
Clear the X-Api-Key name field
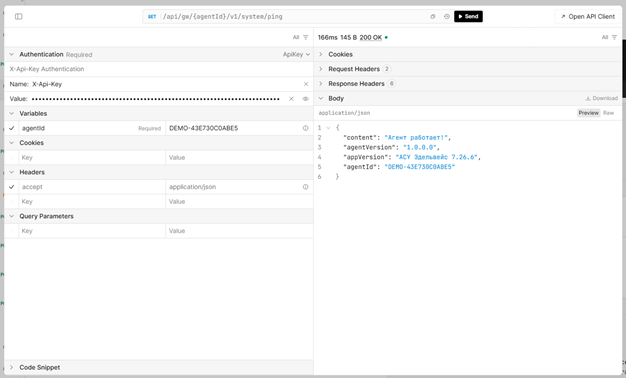[306, 84]
